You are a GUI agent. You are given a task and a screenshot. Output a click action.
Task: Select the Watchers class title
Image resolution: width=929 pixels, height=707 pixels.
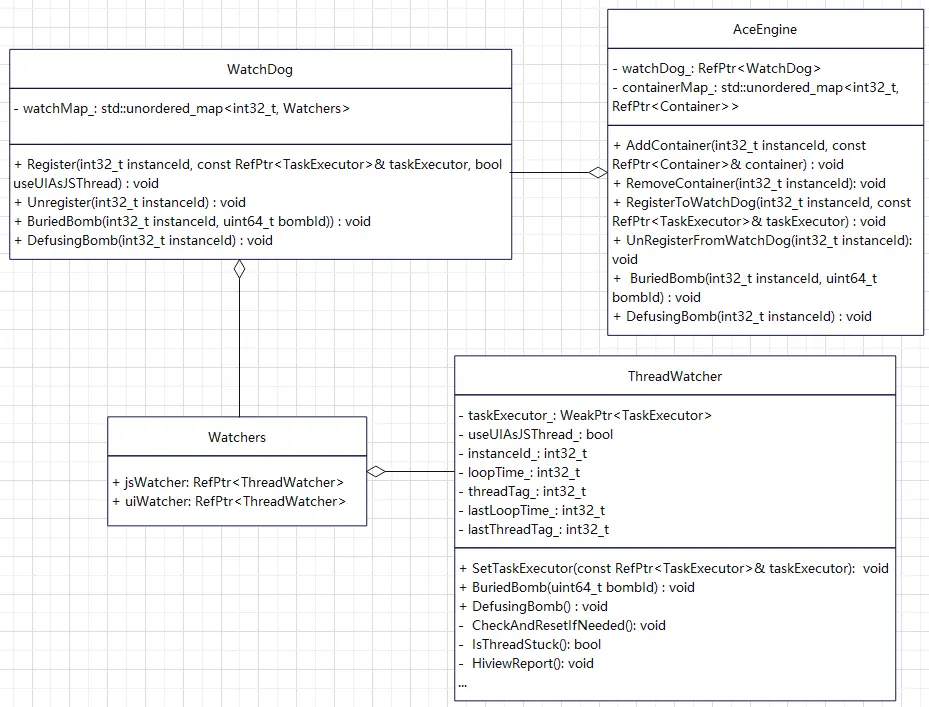[x=237, y=437]
